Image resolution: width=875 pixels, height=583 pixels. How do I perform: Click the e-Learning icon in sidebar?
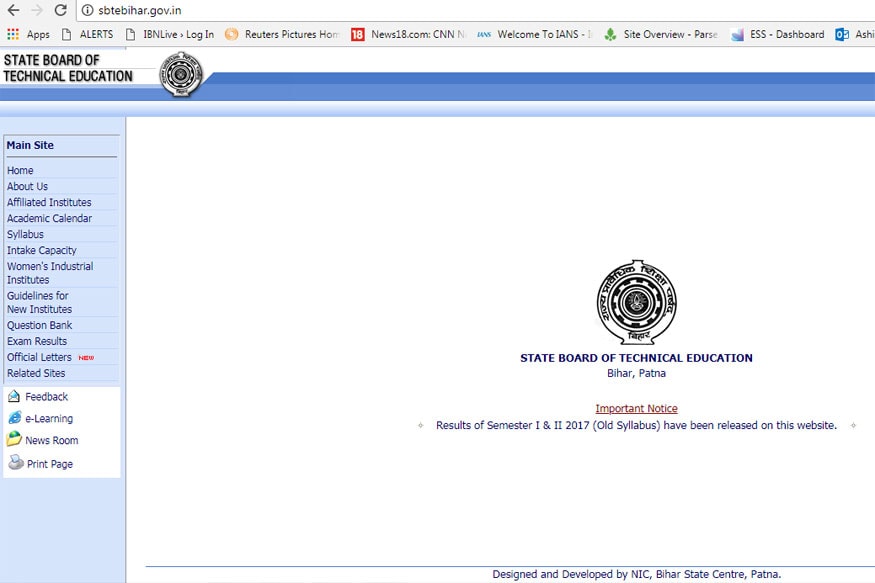pyautogui.click(x=14, y=418)
